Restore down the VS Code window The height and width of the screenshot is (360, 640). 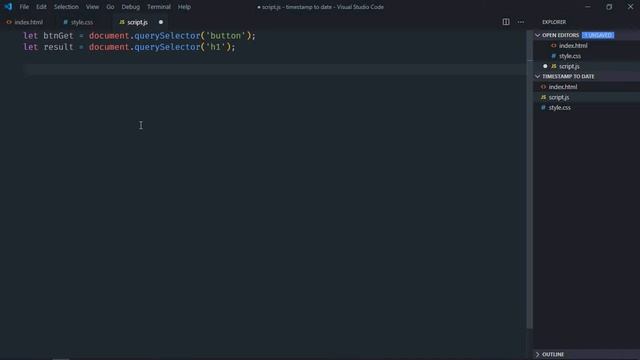(609, 7)
